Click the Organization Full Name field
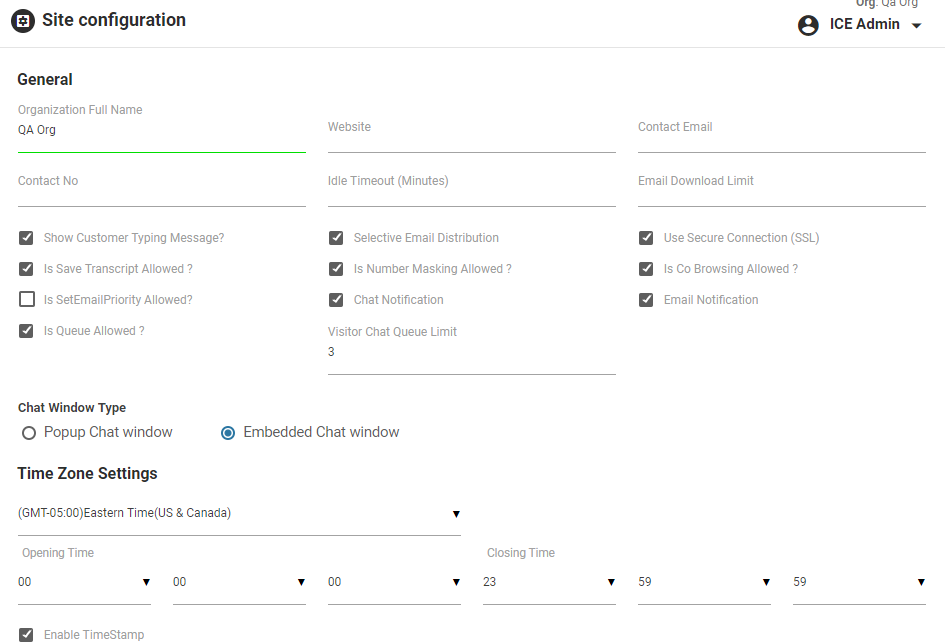 (x=161, y=131)
